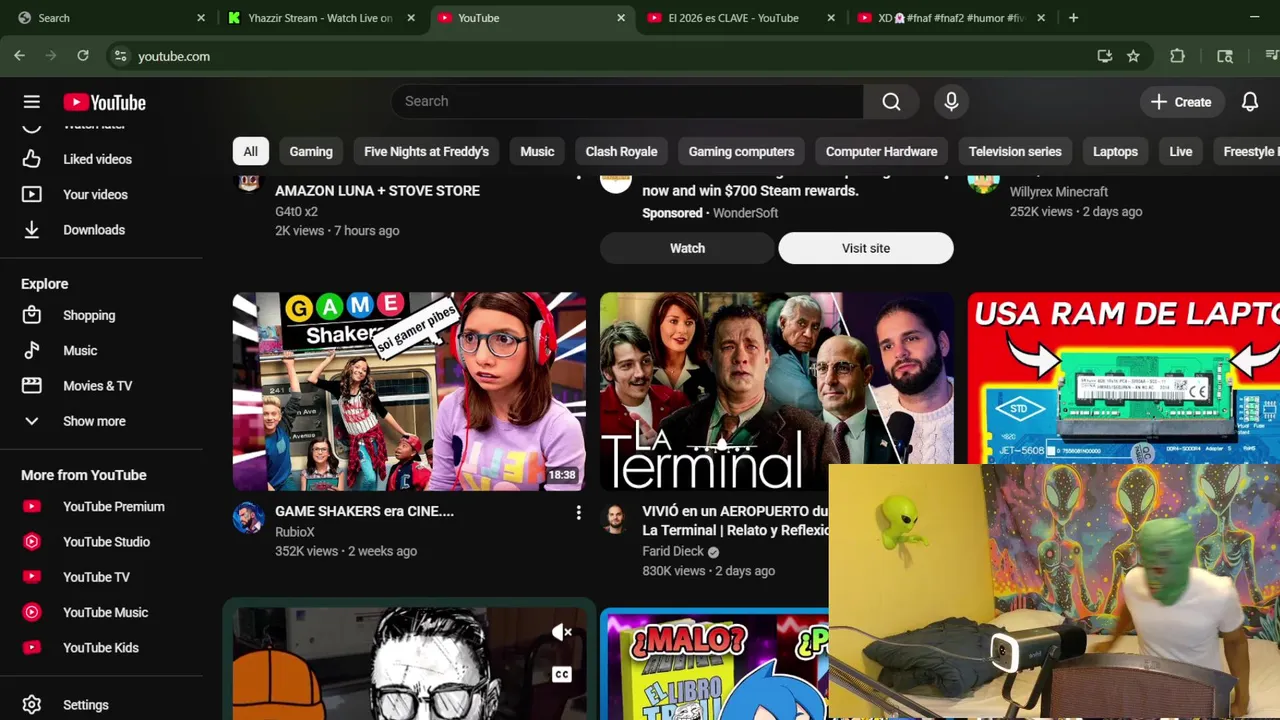1280x720 pixels.
Task: Select the Clash Royale chip
Action: [621, 151]
